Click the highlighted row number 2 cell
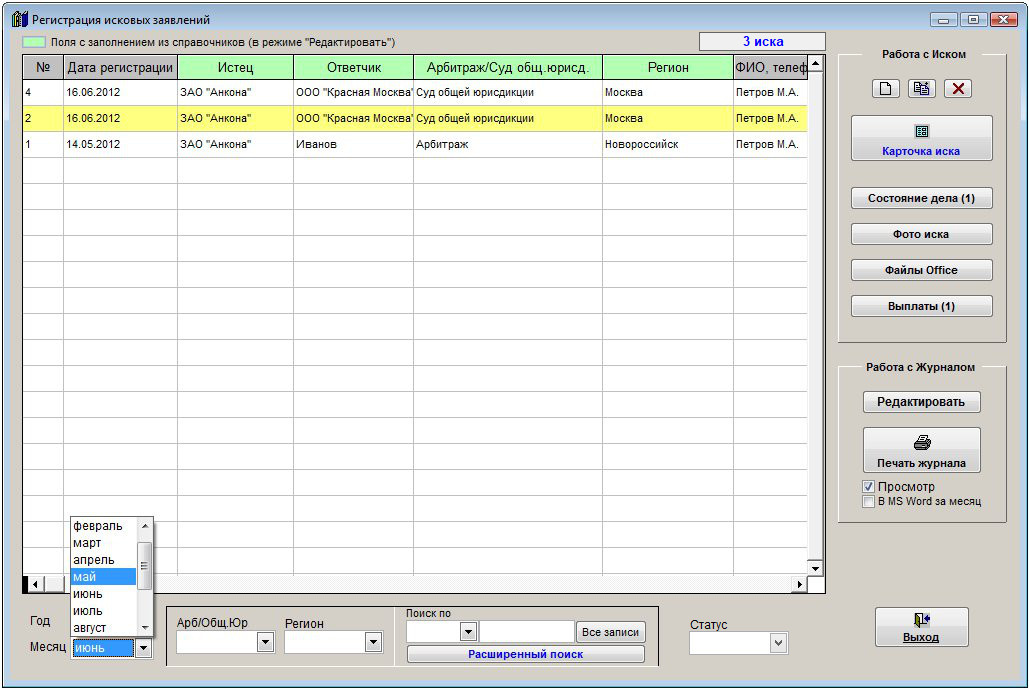1029x690 pixels. pyautogui.click(x=43, y=119)
